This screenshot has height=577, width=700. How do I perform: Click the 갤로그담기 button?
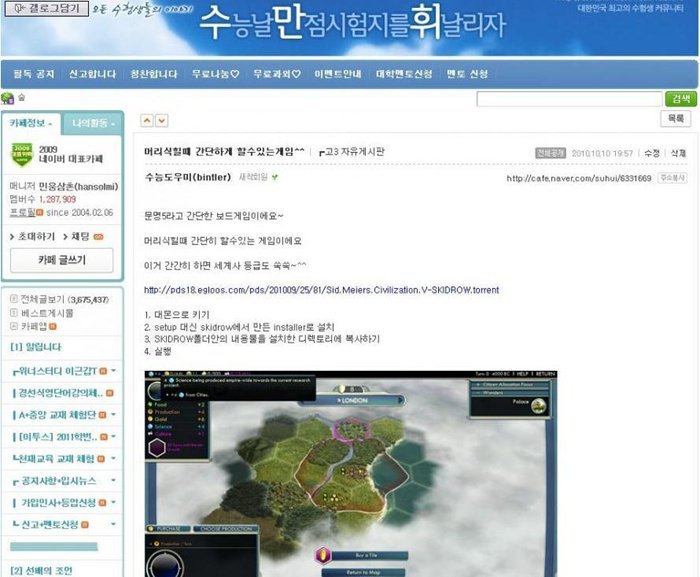click(46, 8)
